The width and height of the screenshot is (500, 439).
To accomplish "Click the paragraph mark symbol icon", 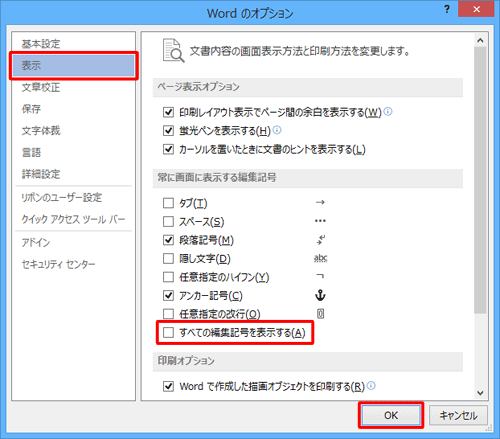I will [320, 239].
